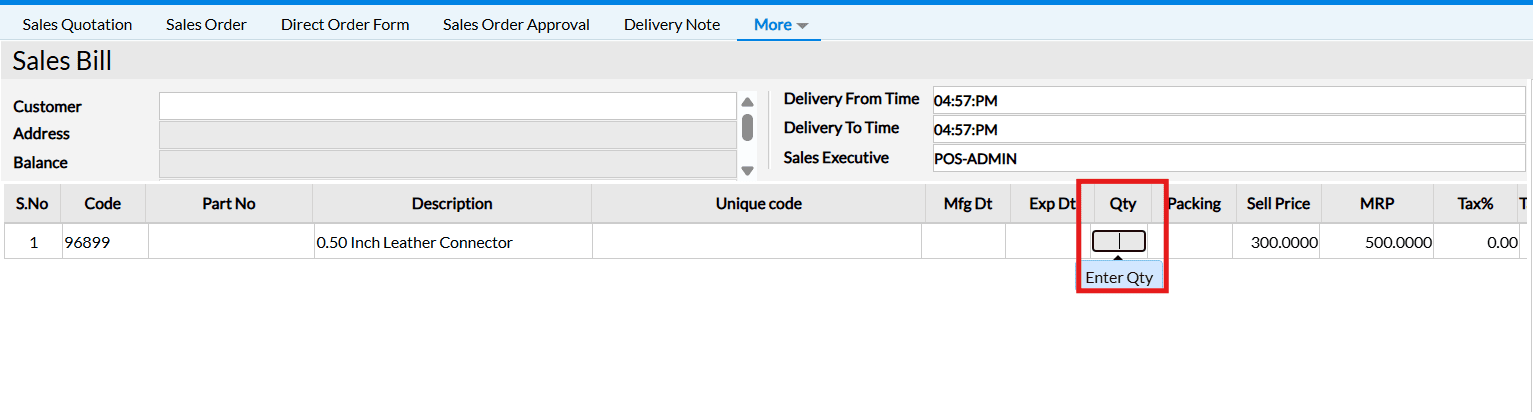
Task: Focus the Delivery From Time field
Action: click(x=1228, y=100)
